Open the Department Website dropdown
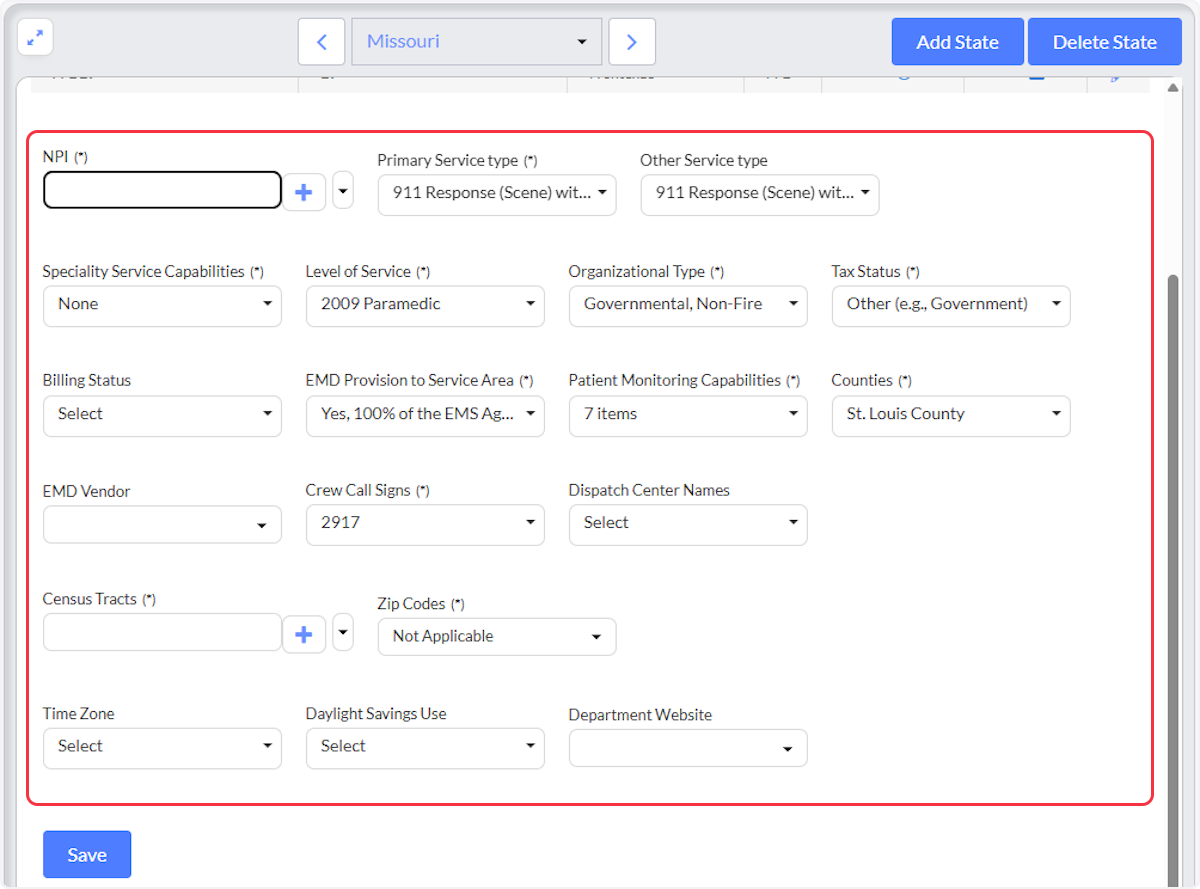Screen dimensions: 1200x889 pyautogui.click(x=688, y=748)
